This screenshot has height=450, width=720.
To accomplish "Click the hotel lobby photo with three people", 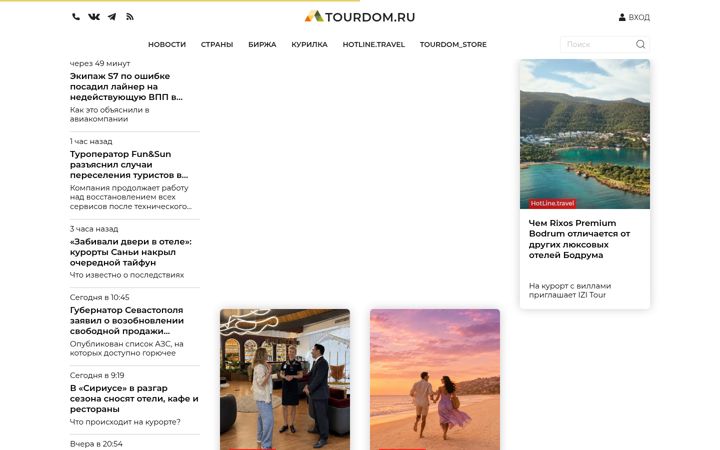I will tap(285, 379).
